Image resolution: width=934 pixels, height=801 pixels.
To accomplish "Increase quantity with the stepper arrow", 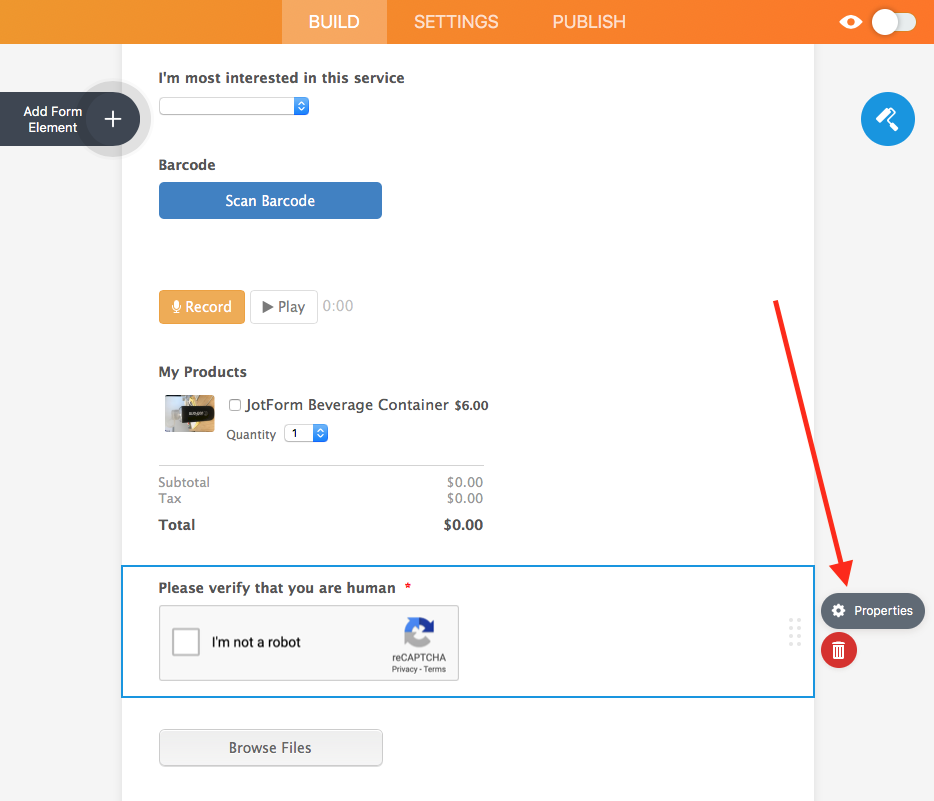I will click(319, 429).
